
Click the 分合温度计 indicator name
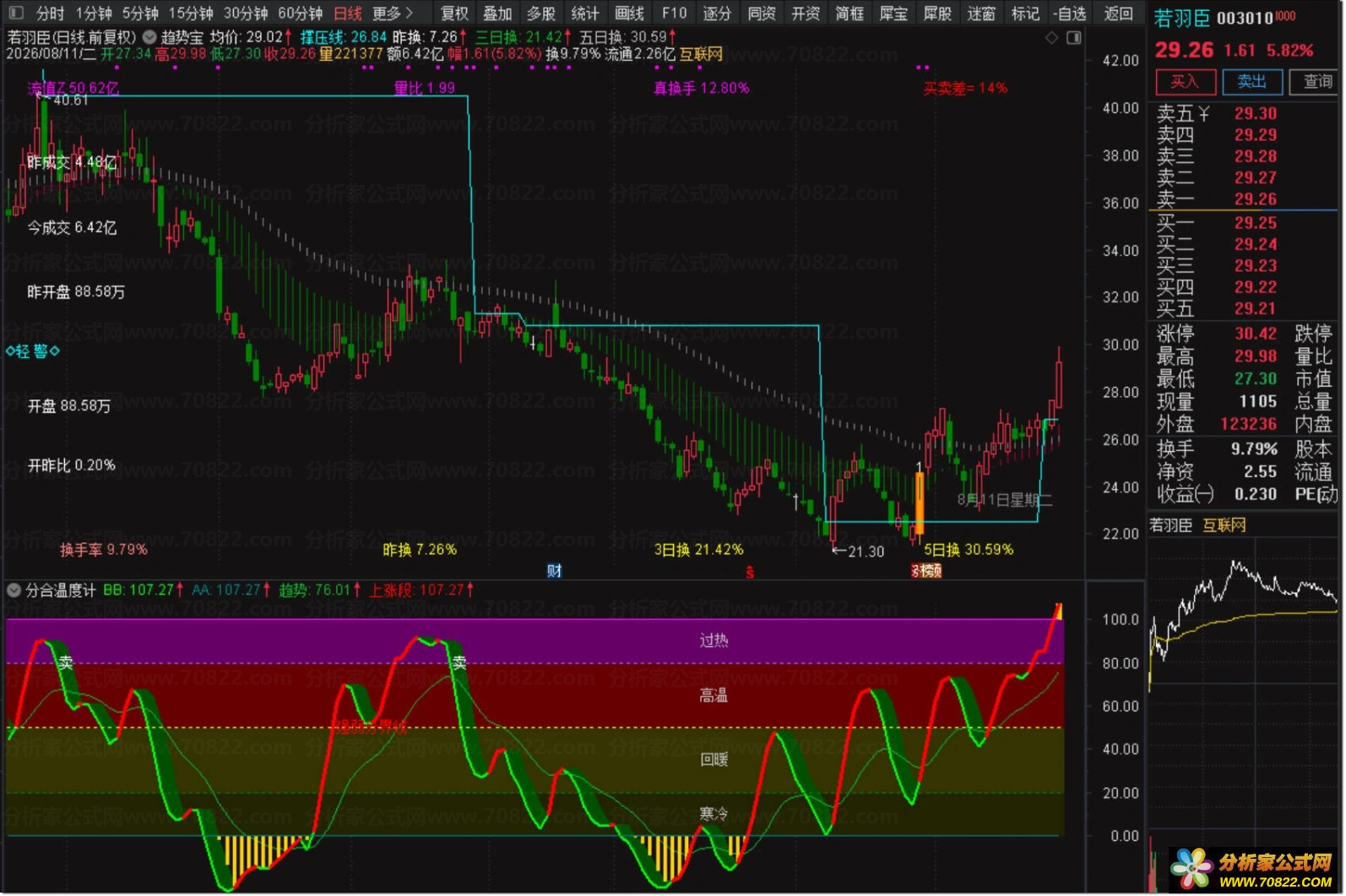[x=61, y=590]
